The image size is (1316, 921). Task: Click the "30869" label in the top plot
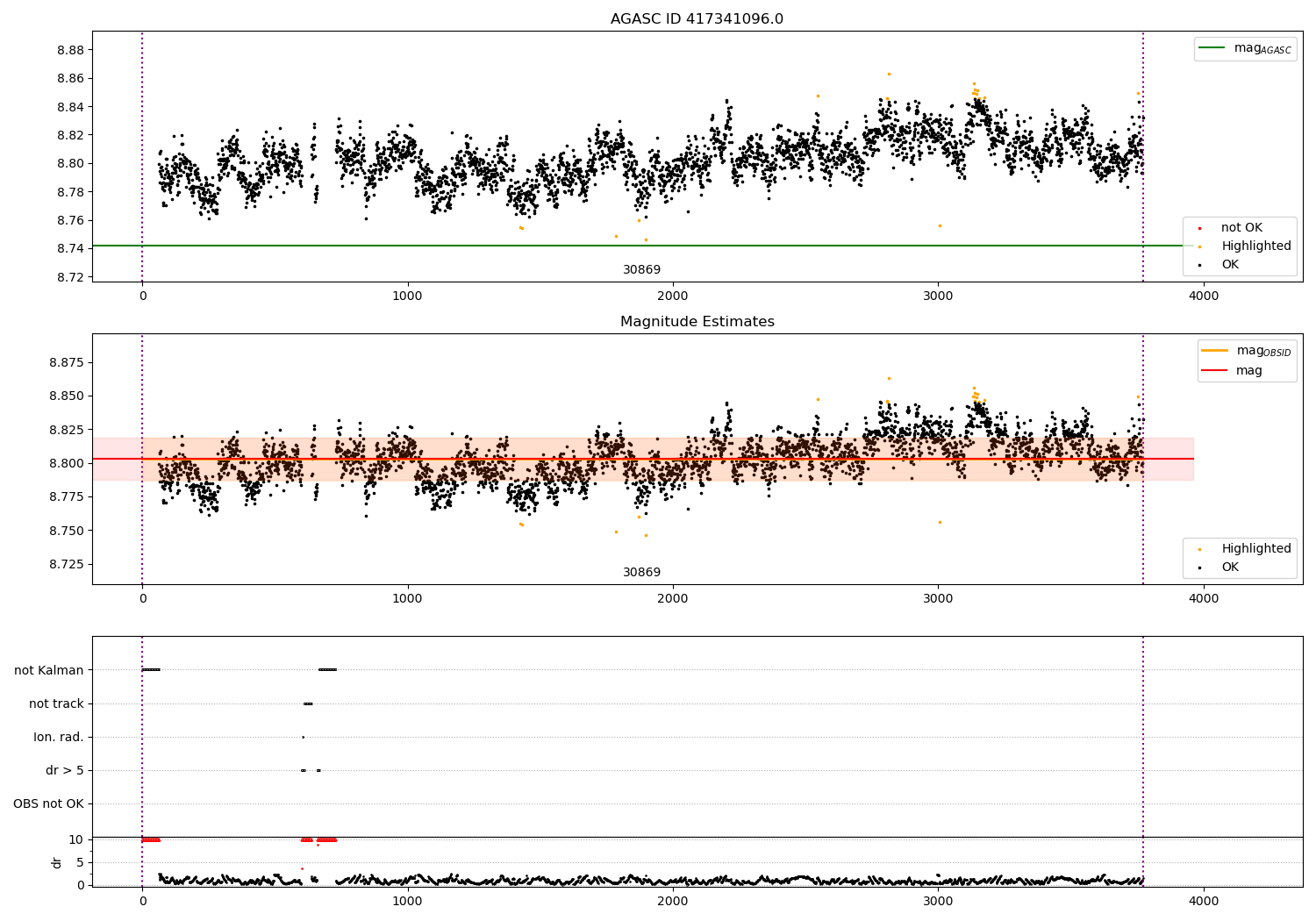(641, 270)
